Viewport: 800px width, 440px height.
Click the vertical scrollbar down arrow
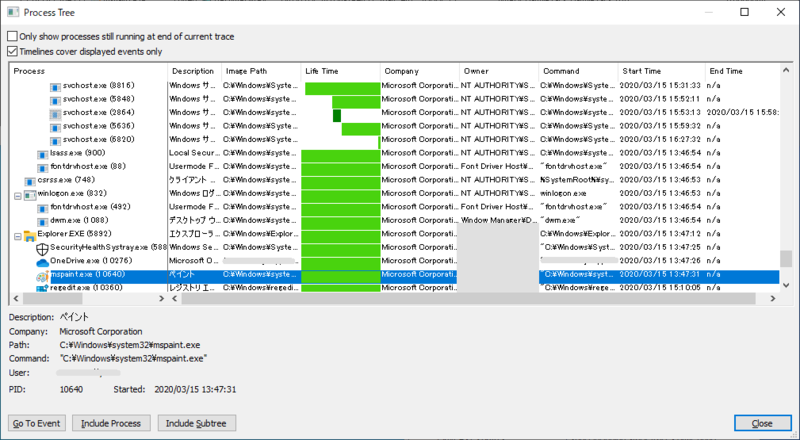pos(786,285)
